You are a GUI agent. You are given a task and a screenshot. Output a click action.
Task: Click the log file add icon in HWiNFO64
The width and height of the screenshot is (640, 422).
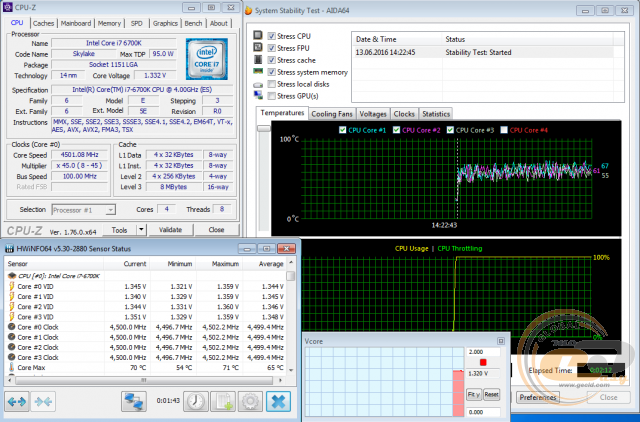[x=223, y=402]
